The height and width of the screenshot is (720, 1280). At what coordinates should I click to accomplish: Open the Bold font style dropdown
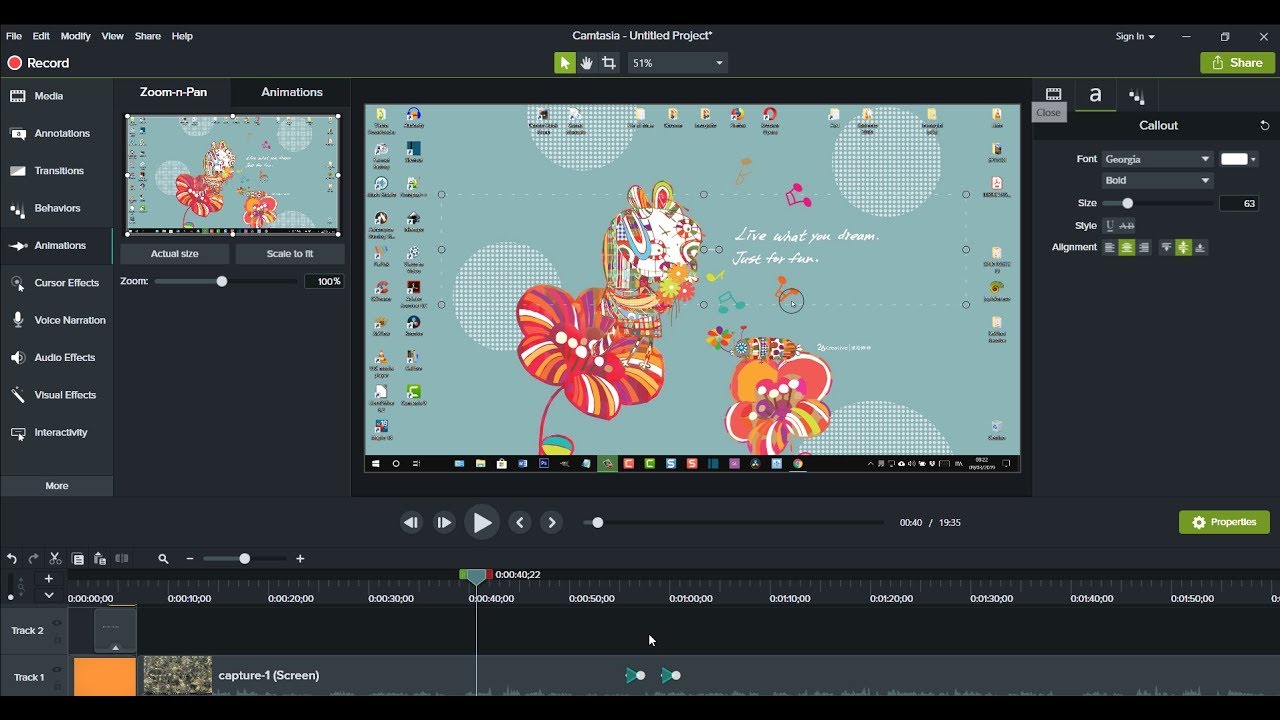tap(1158, 180)
